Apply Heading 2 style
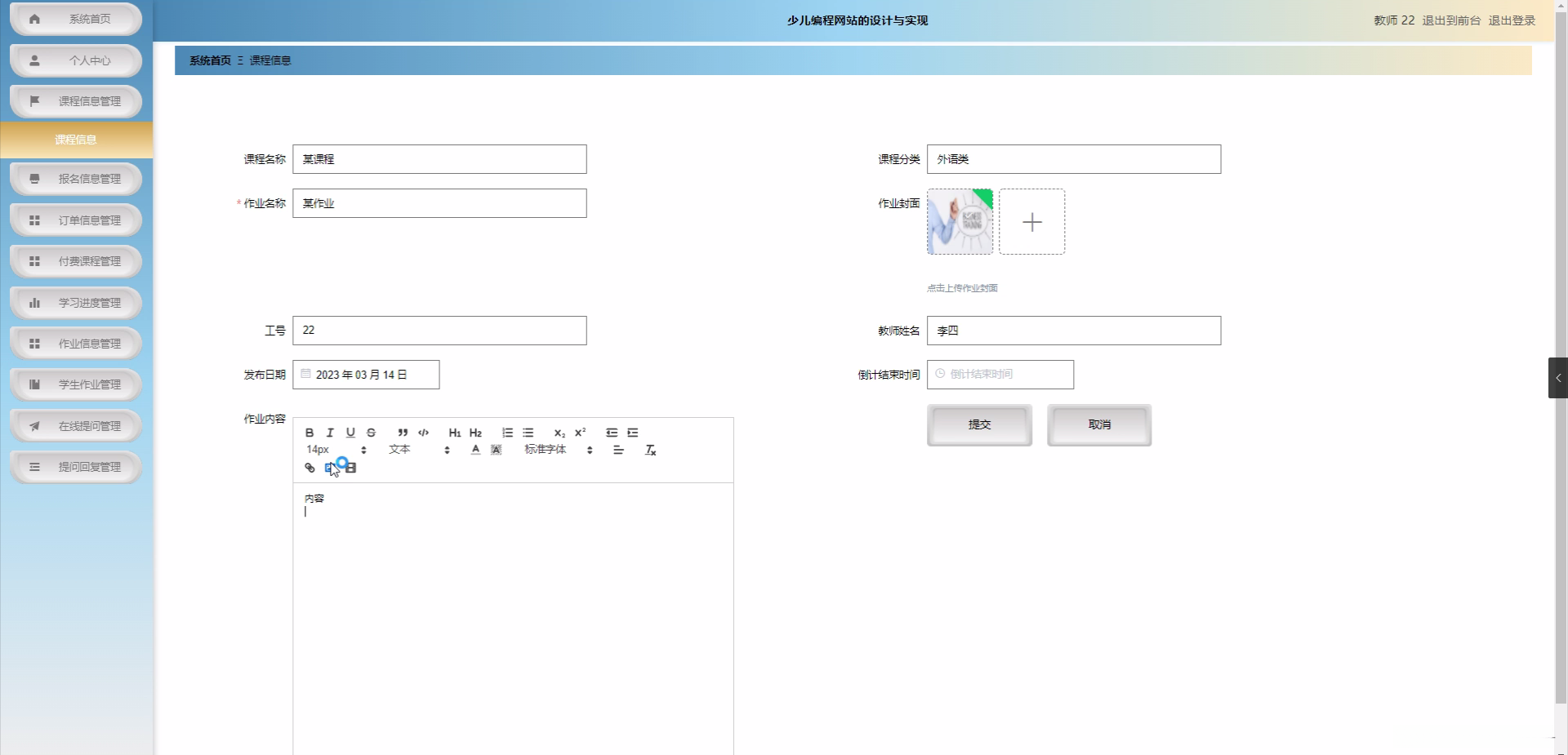Image resolution: width=1568 pixels, height=755 pixels. (x=475, y=433)
